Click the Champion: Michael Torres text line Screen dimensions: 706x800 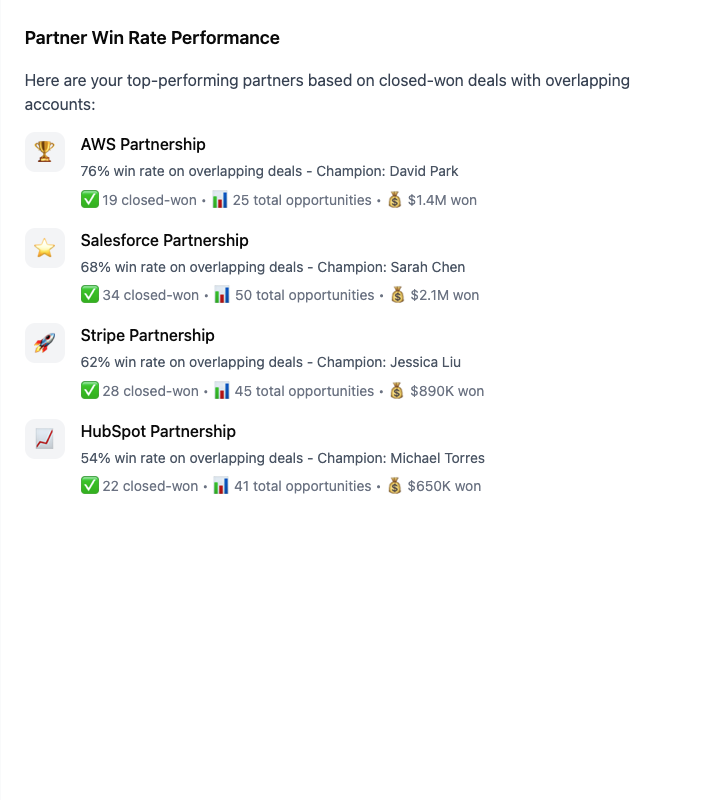(x=401, y=458)
